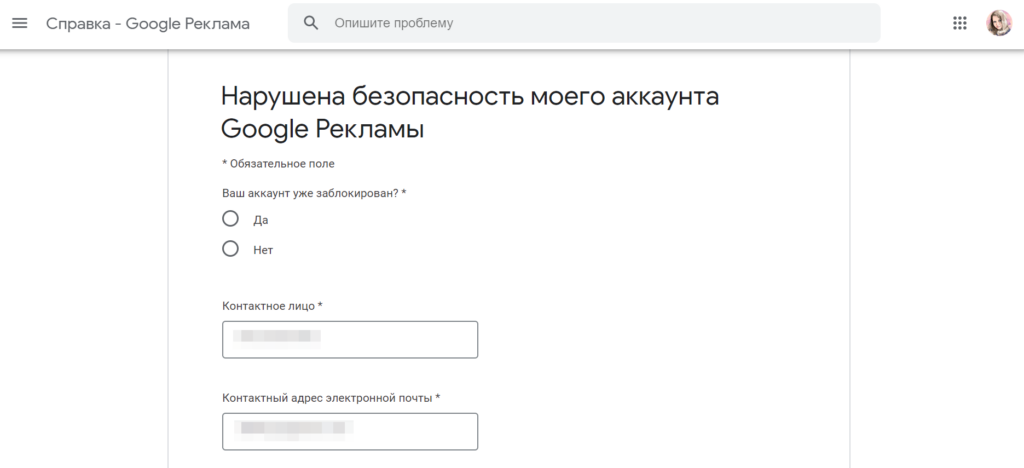Viewport: 1024px width, 468px height.
Task: Open the profile avatar account menu
Action: click(999, 23)
